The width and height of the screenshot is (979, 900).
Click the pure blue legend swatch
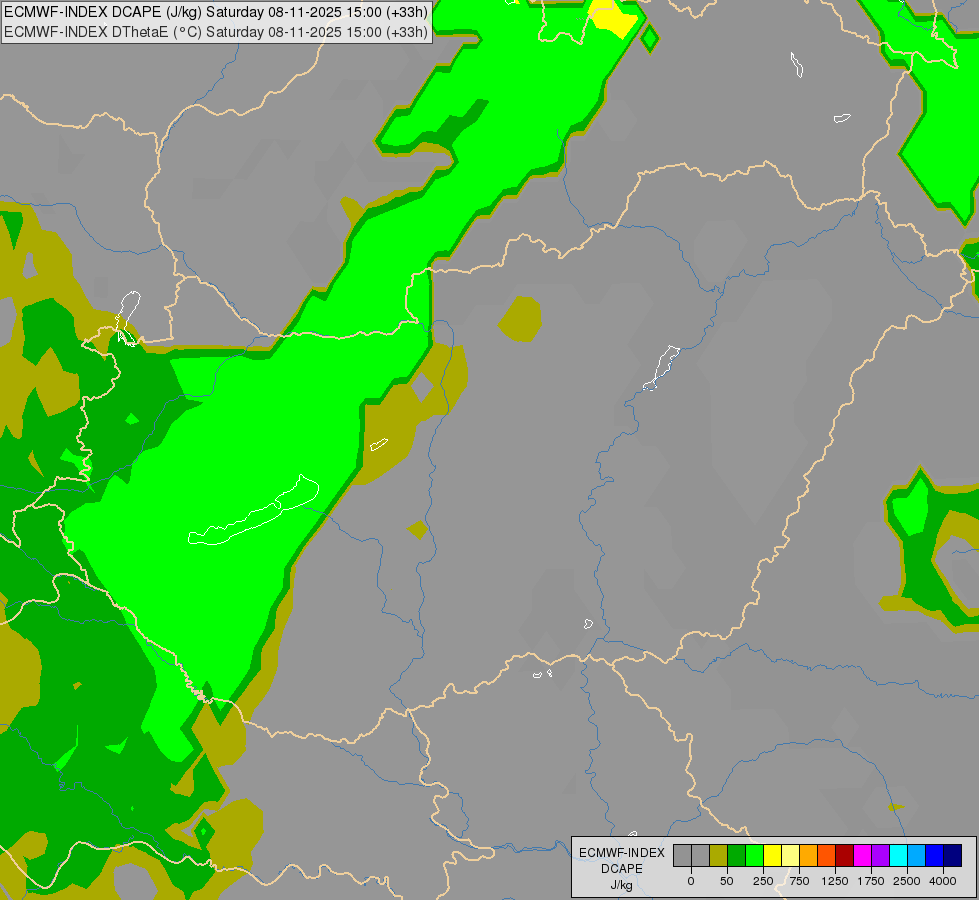[x=935, y=856]
